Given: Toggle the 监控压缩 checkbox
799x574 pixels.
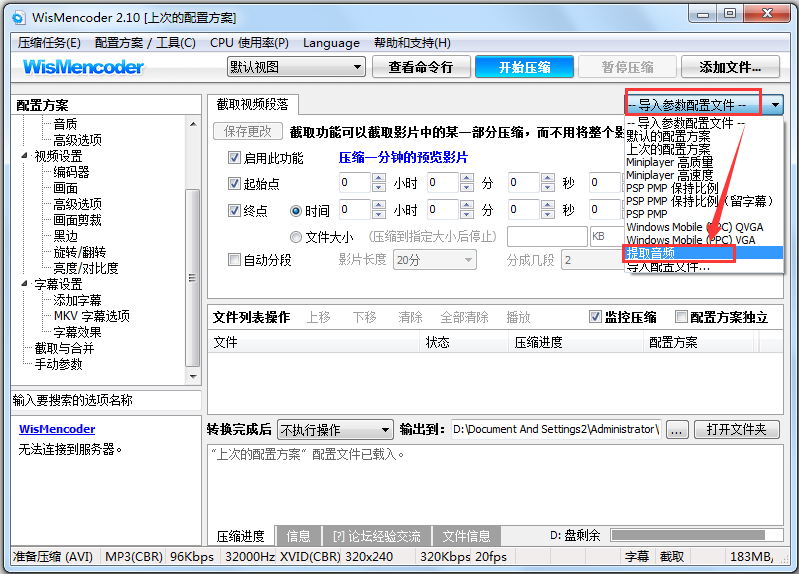Looking at the screenshot, I should pyautogui.click(x=595, y=317).
